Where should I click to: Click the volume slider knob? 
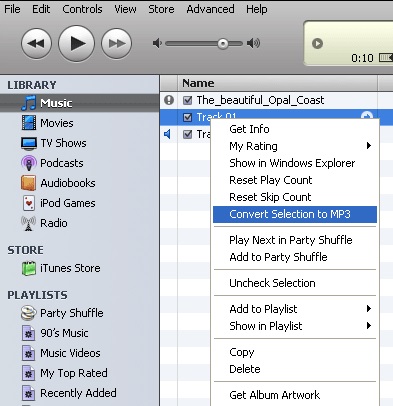(x=223, y=44)
